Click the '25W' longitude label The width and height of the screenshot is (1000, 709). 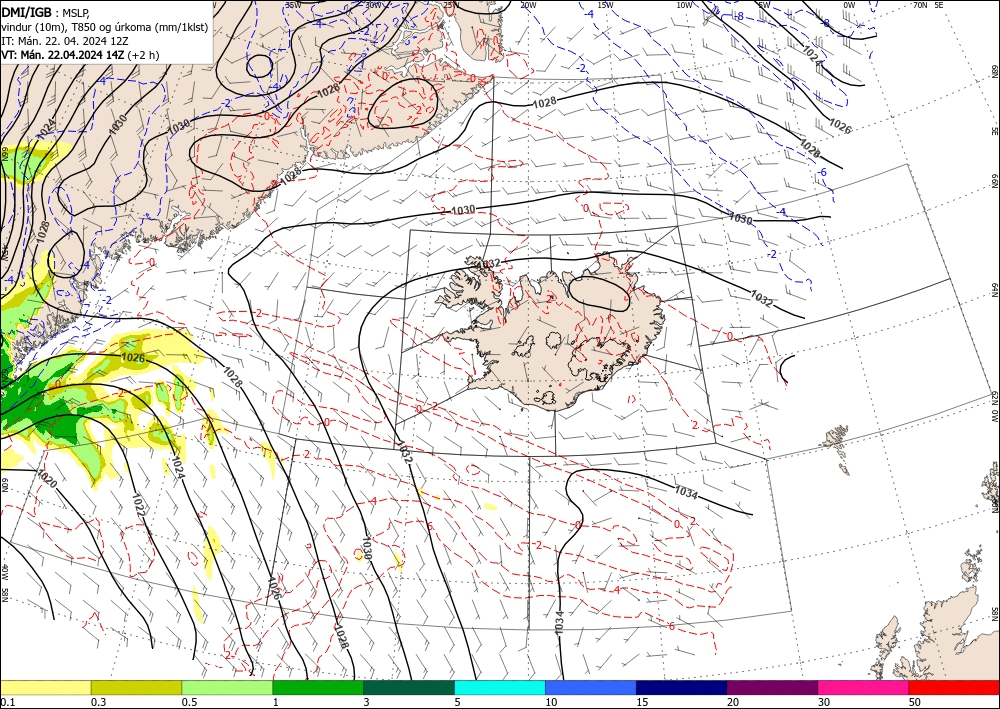451,4
